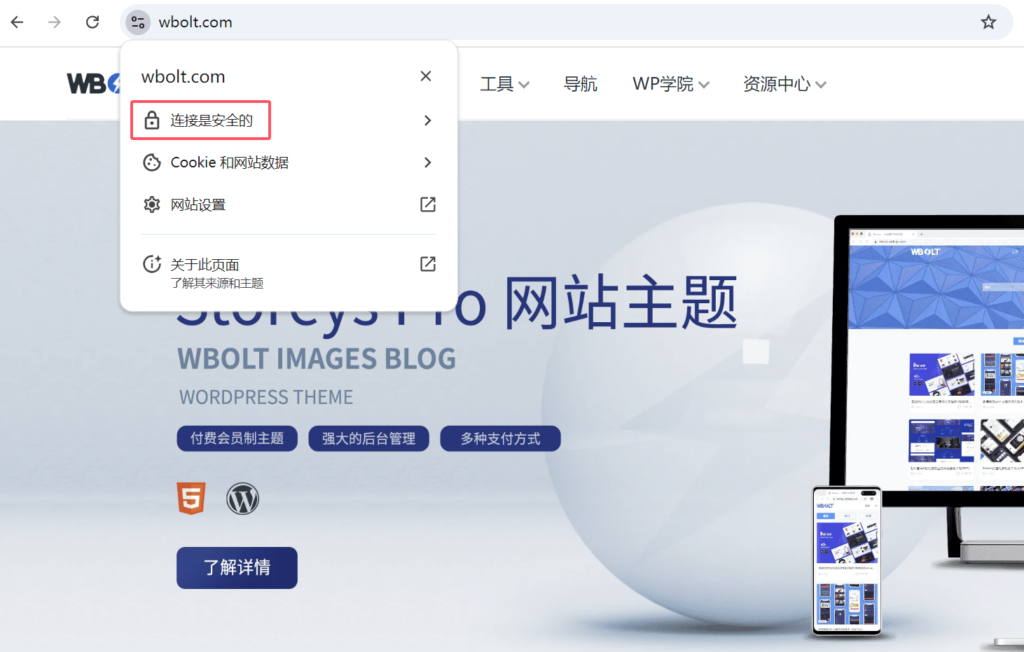Open 'Cookie 和网站数据' entry
Image resolution: width=1024 pixels, height=652 pixels.
click(288, 163)
